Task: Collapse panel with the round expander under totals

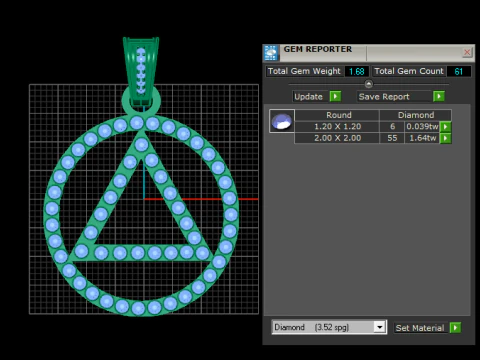Action: pos(368,84)
